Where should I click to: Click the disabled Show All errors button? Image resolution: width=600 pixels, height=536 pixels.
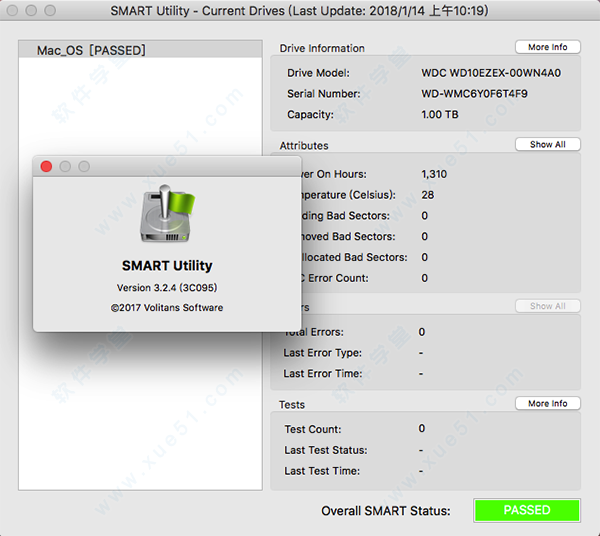(x=548, y=306)
